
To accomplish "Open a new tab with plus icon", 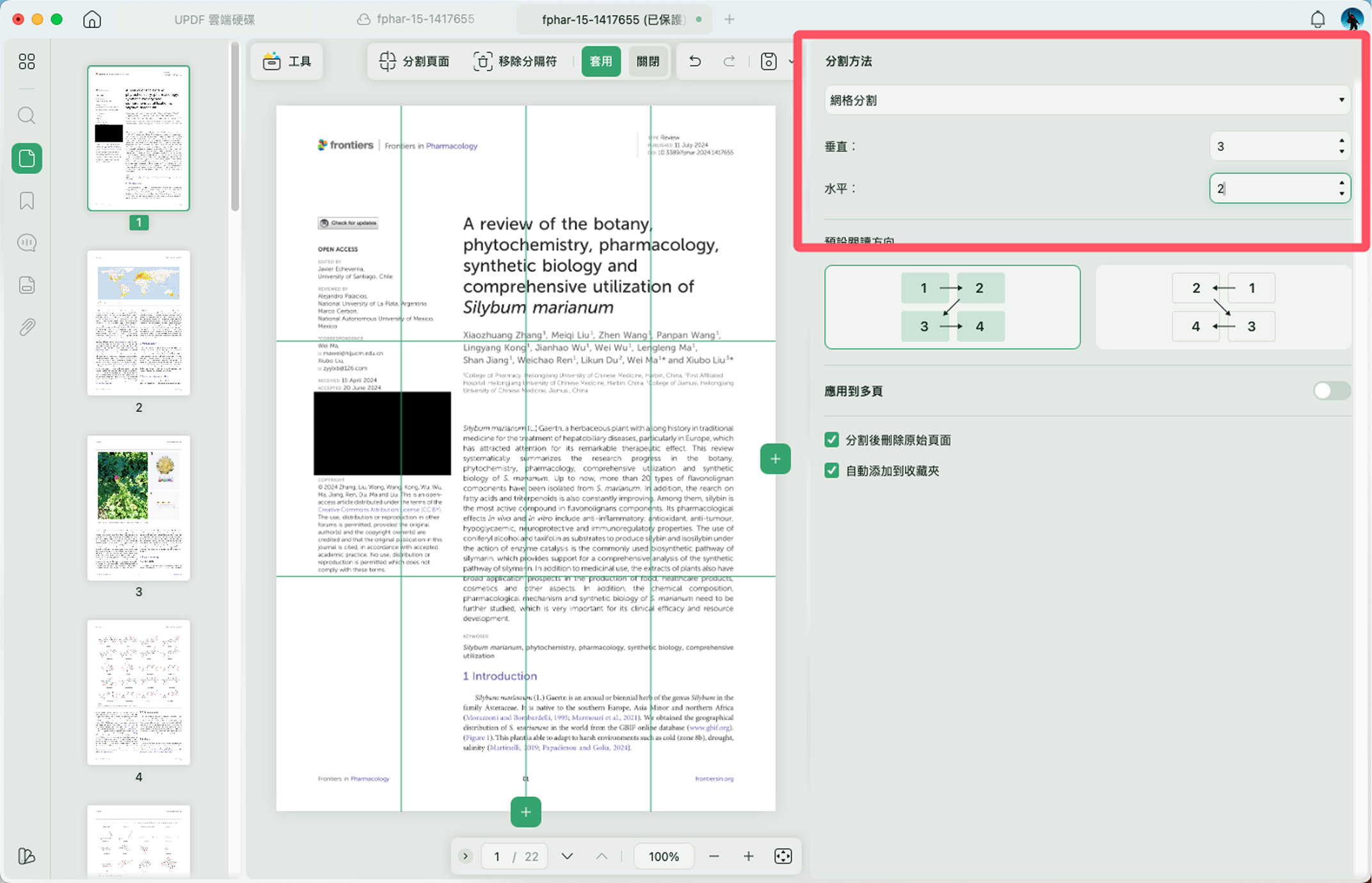I will pyautogui.click(x=730, y=19).
